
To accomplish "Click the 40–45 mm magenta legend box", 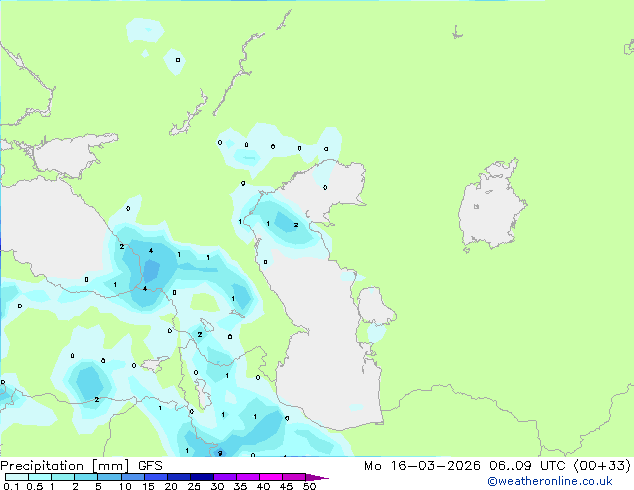I will [x=271, y=477].
